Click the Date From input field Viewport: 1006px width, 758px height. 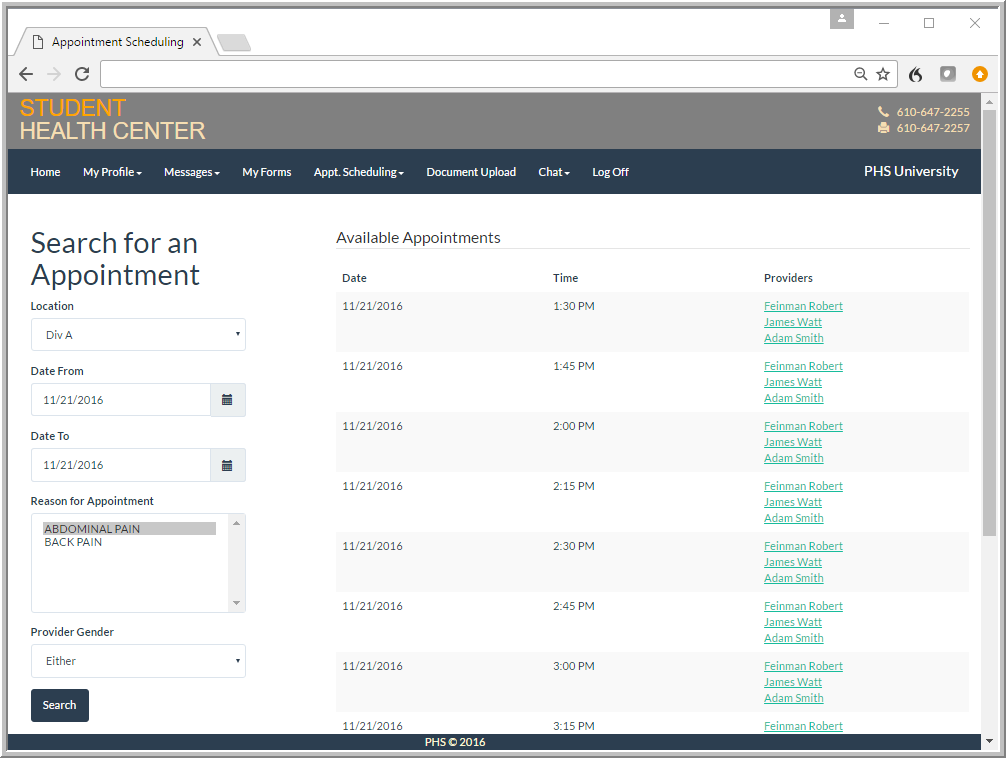121,400
